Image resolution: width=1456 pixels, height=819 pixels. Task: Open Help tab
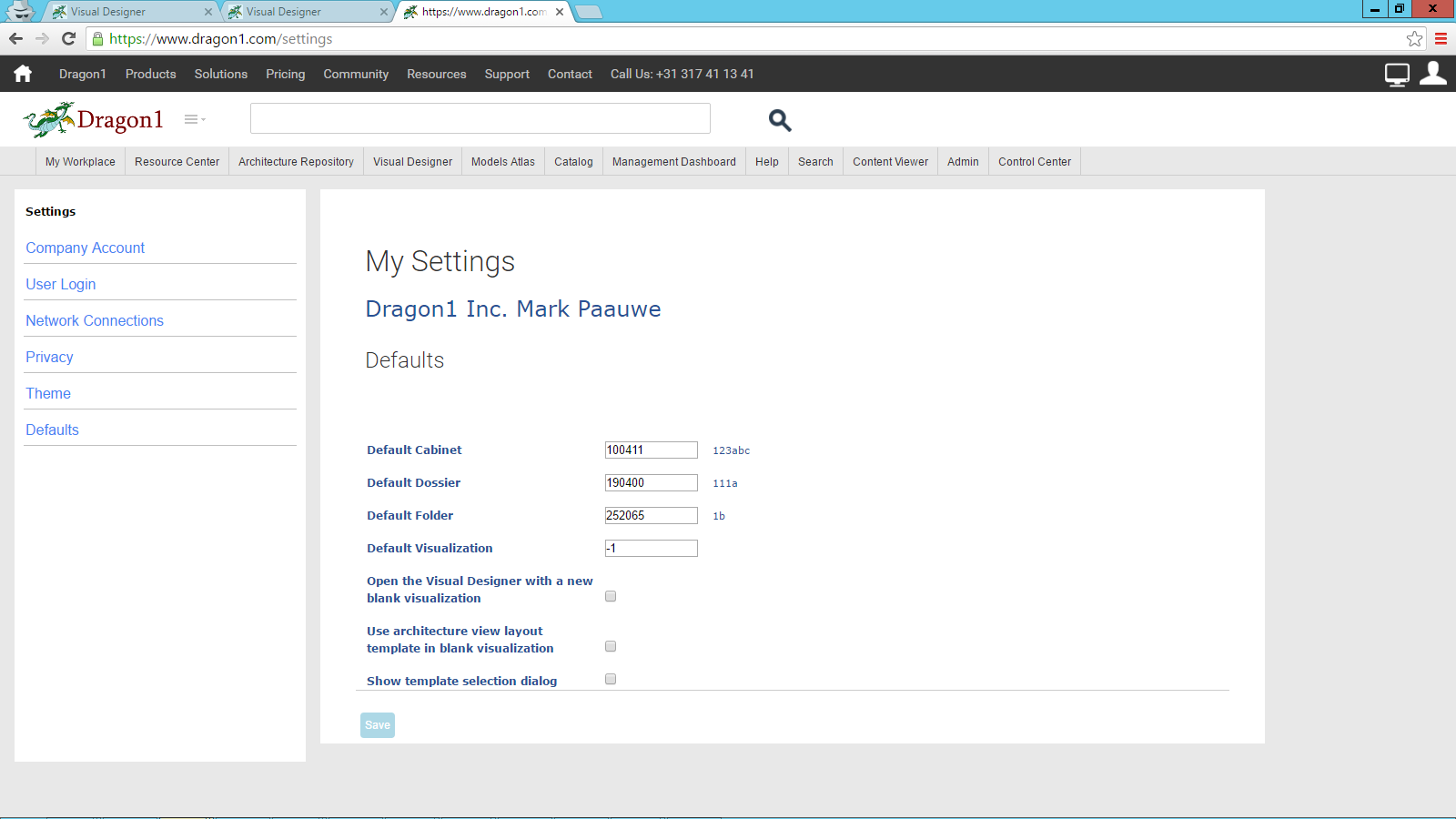tap(767, 161)
